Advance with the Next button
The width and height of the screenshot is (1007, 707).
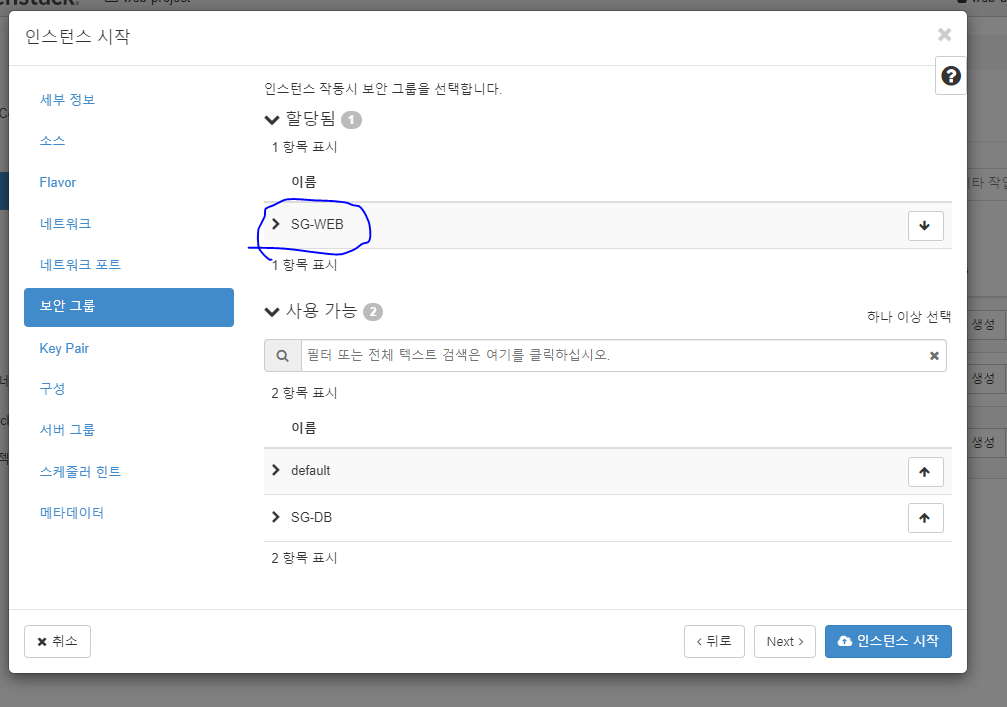pyautogui.click(x=785, y=642)
